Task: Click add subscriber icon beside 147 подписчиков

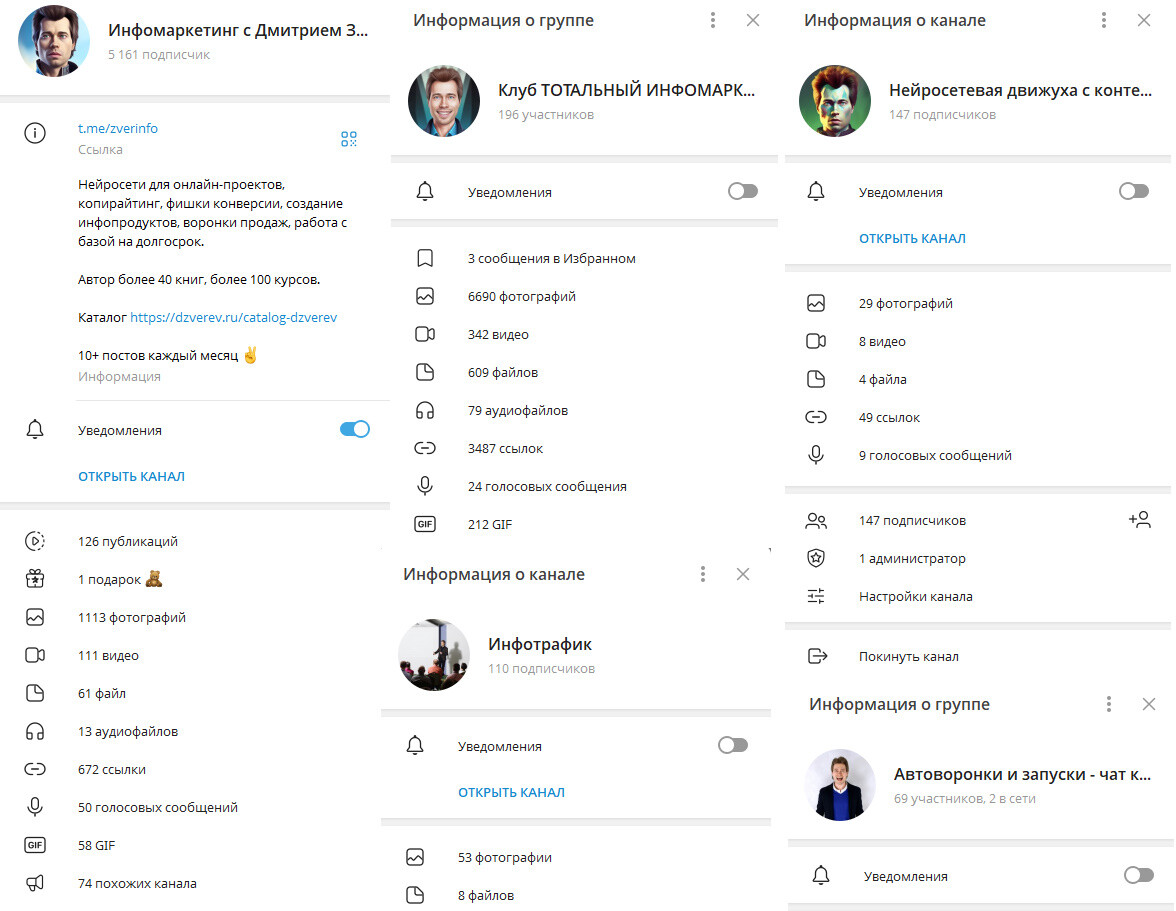Action: point(1139,520)
